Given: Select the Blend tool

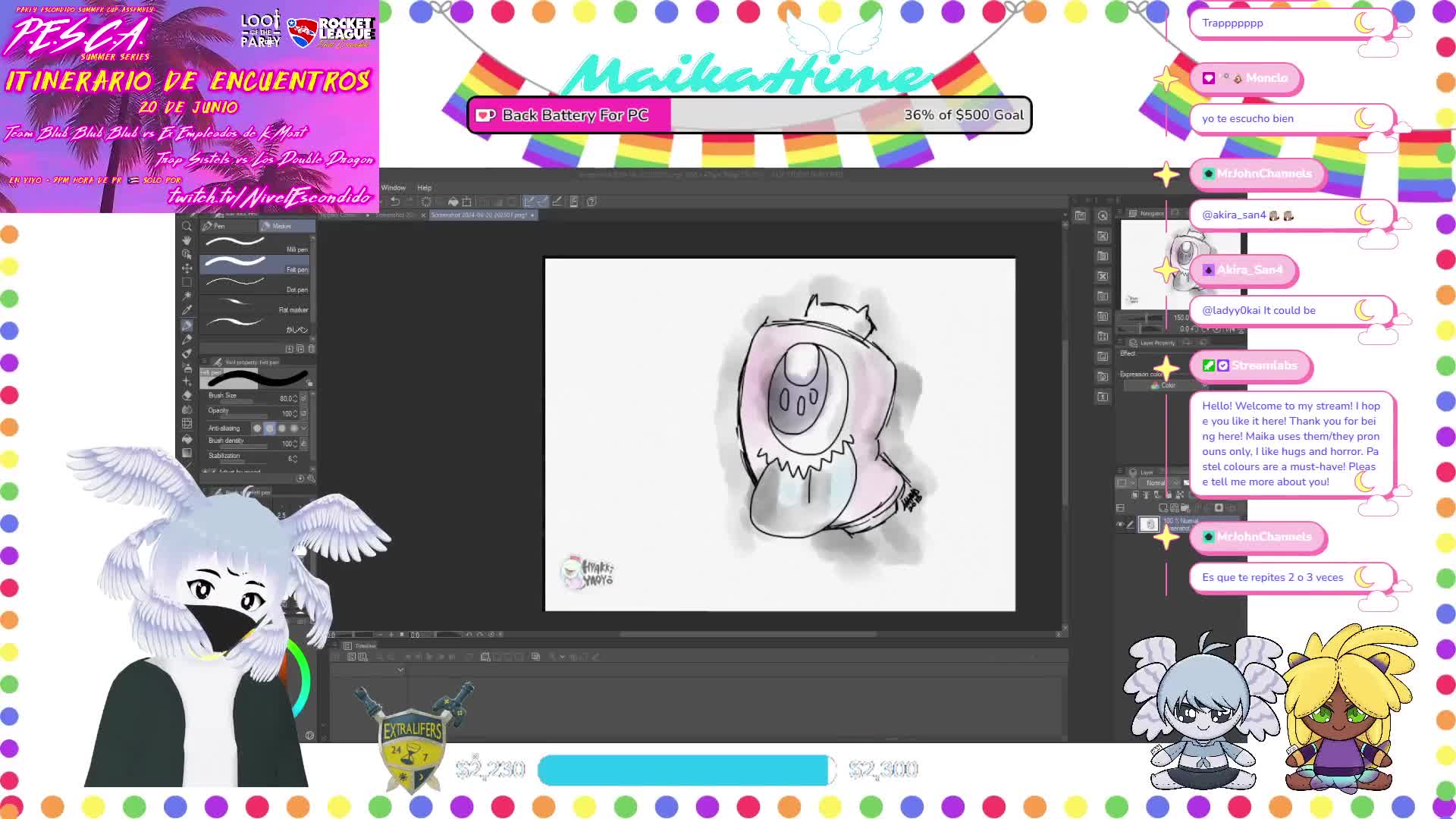Looking at the screenshot, I should (187, 409).
